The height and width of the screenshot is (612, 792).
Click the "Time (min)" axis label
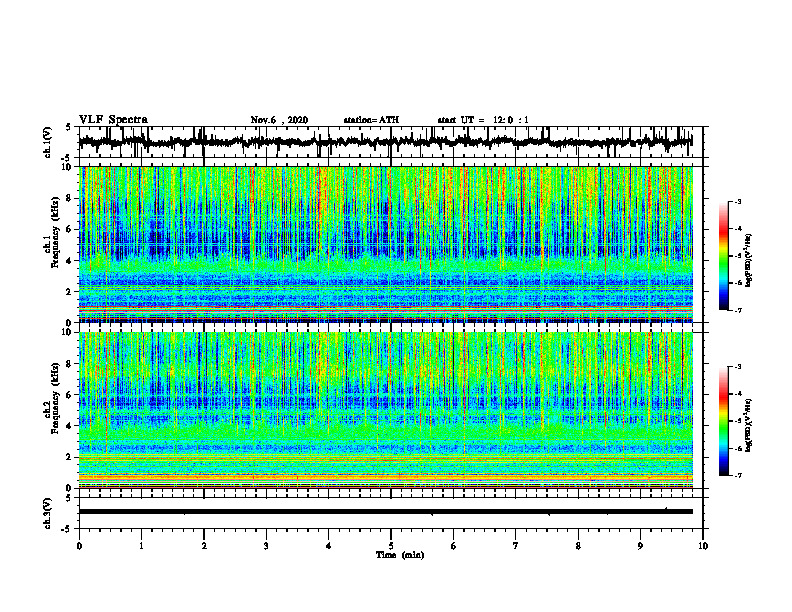[400, 555]
